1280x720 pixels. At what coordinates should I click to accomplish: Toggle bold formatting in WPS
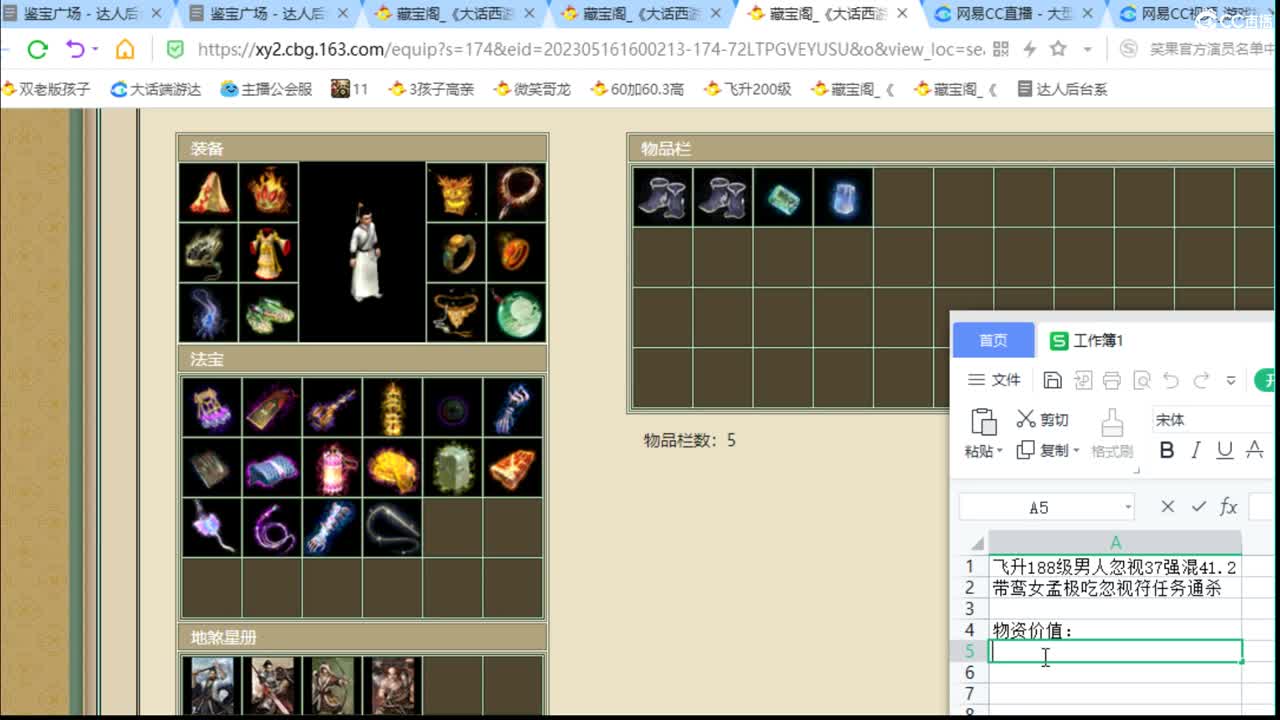[1166, 450]
